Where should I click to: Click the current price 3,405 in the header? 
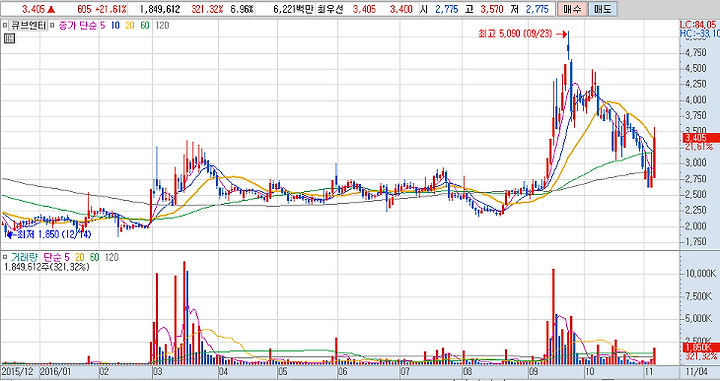point(33,9)
